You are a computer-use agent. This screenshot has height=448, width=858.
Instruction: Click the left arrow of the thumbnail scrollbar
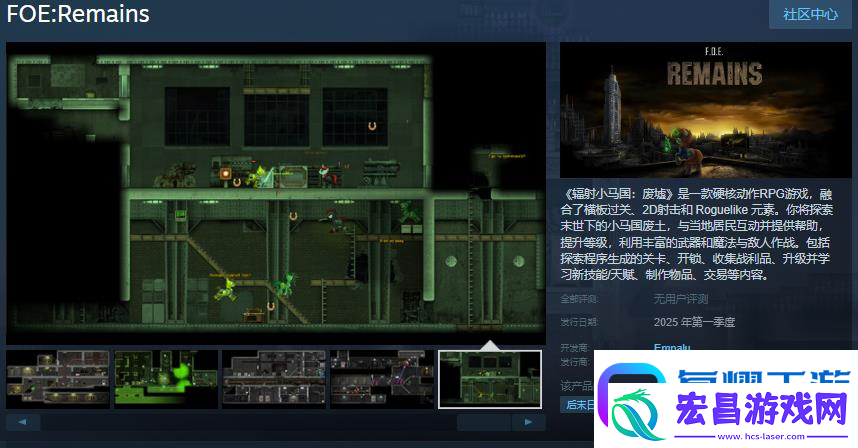22,422
